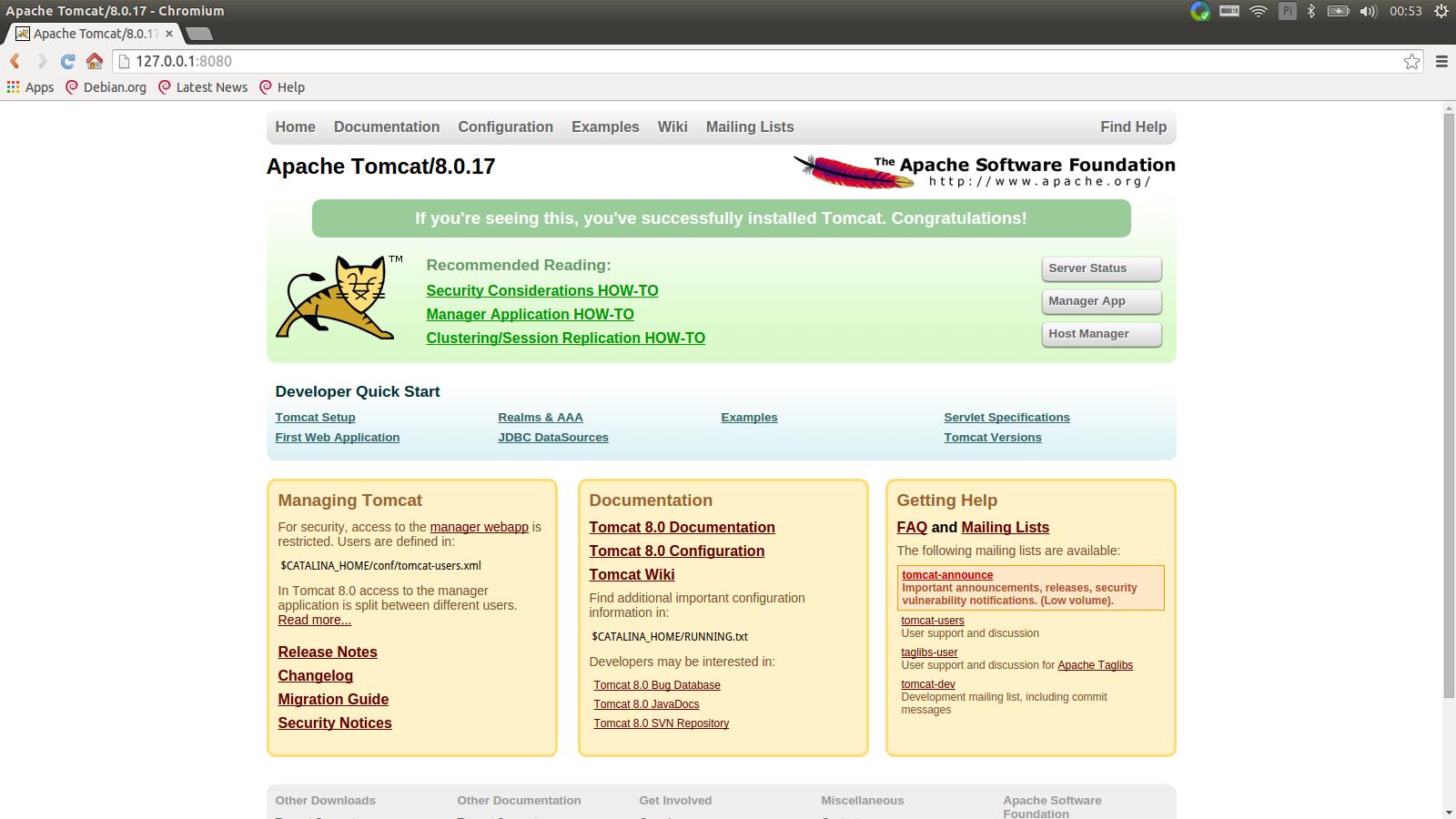Screen dimensions: 1456x819
Task: Close the Apache Tomcat tab
Action: point(169,34)
